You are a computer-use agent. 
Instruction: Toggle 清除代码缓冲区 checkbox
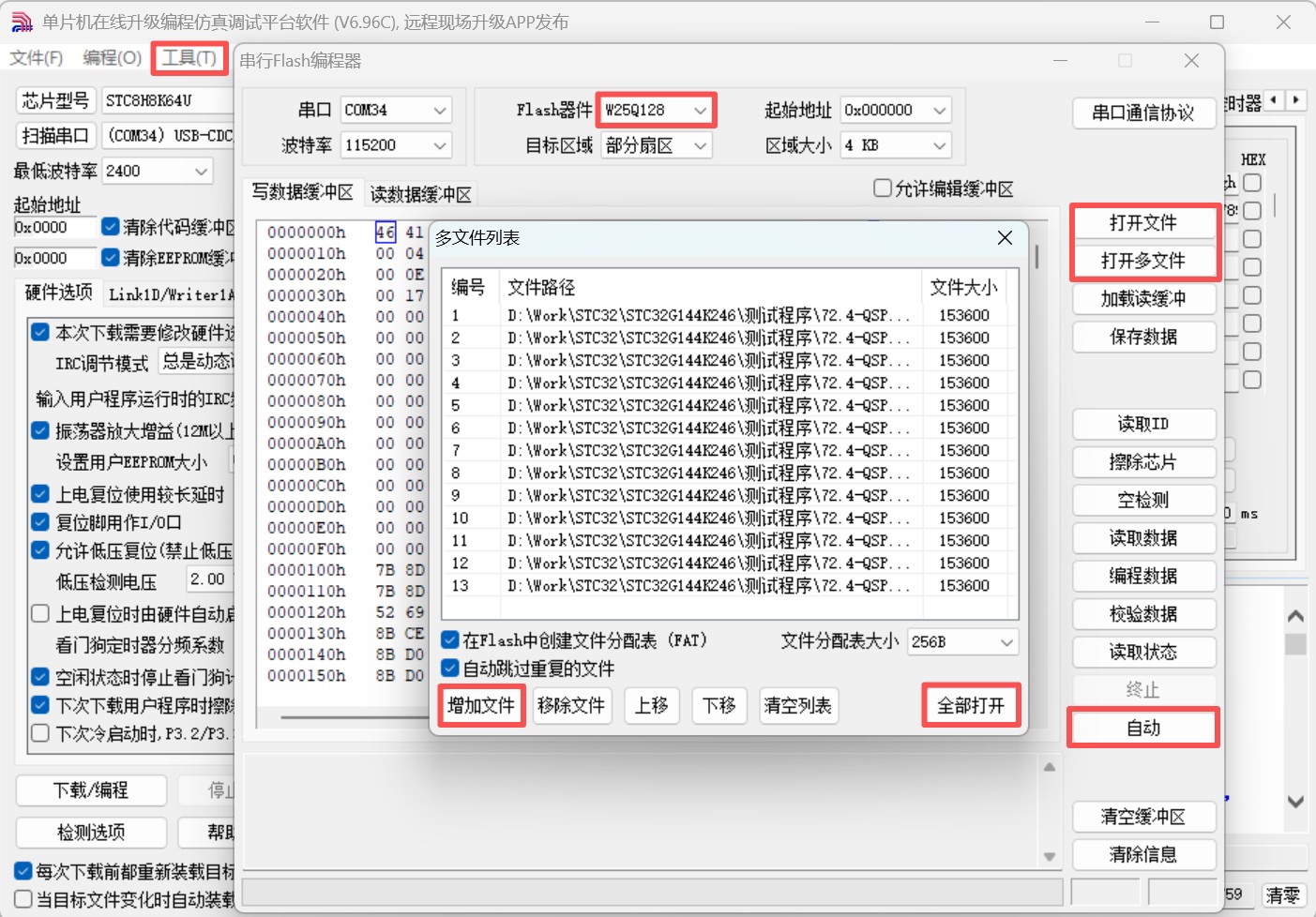pyautogui.click(x=111, y=227)
